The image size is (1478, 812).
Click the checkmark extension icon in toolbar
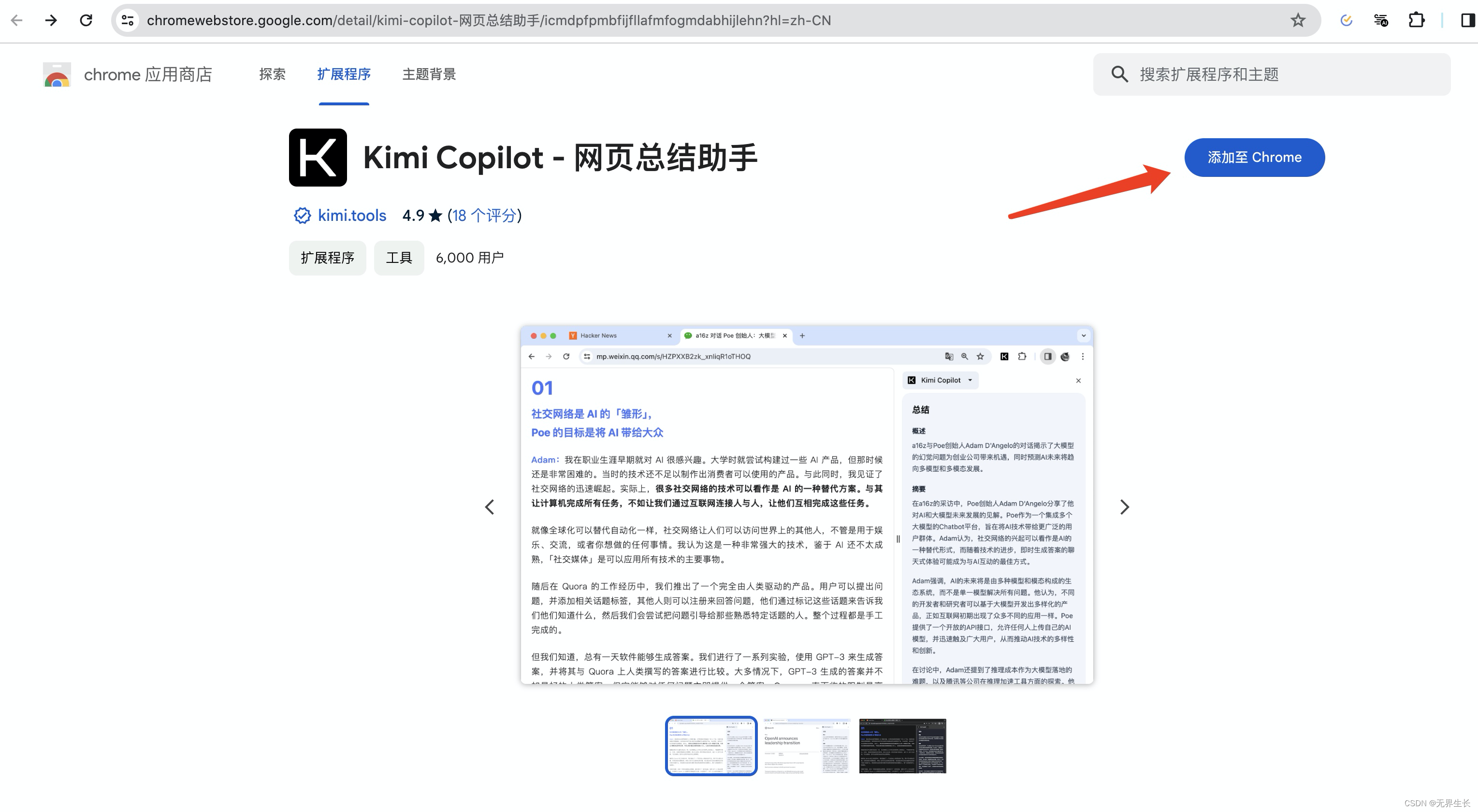pyautogui.click(x=1346, y=21)
